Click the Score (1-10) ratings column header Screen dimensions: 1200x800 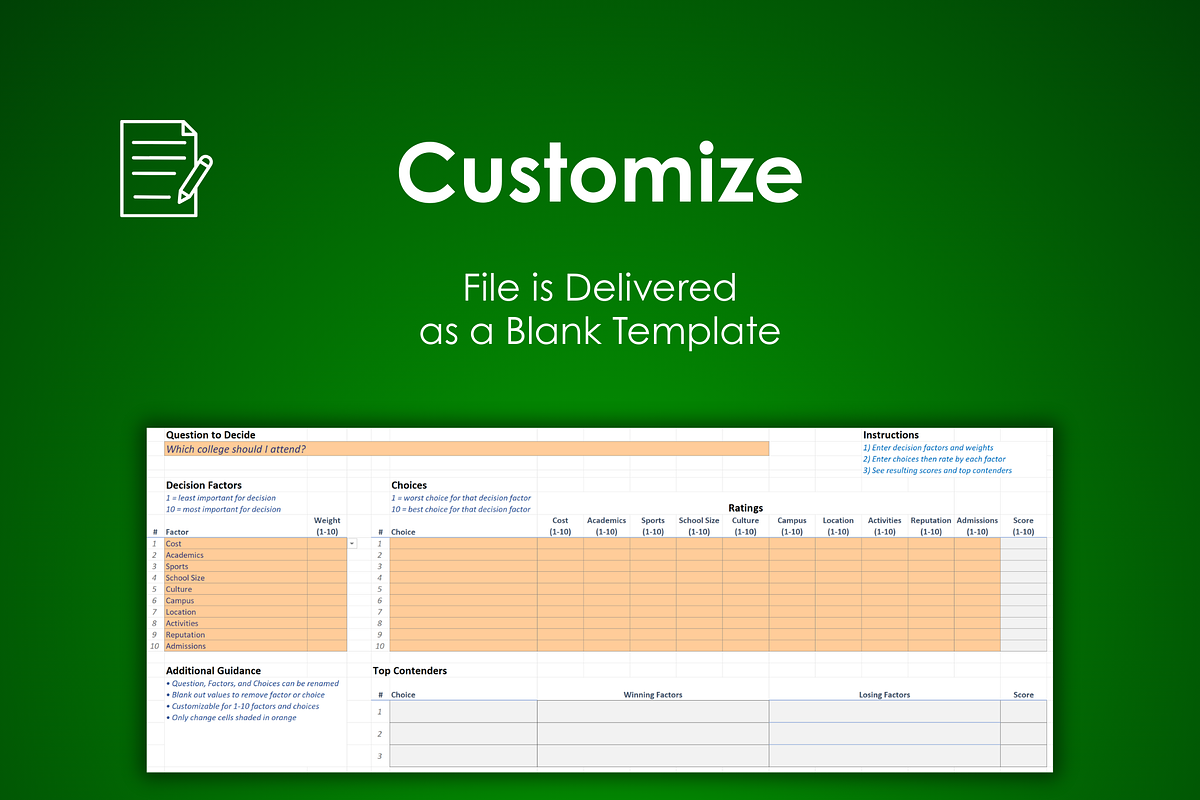click(x=1023, y=526)
